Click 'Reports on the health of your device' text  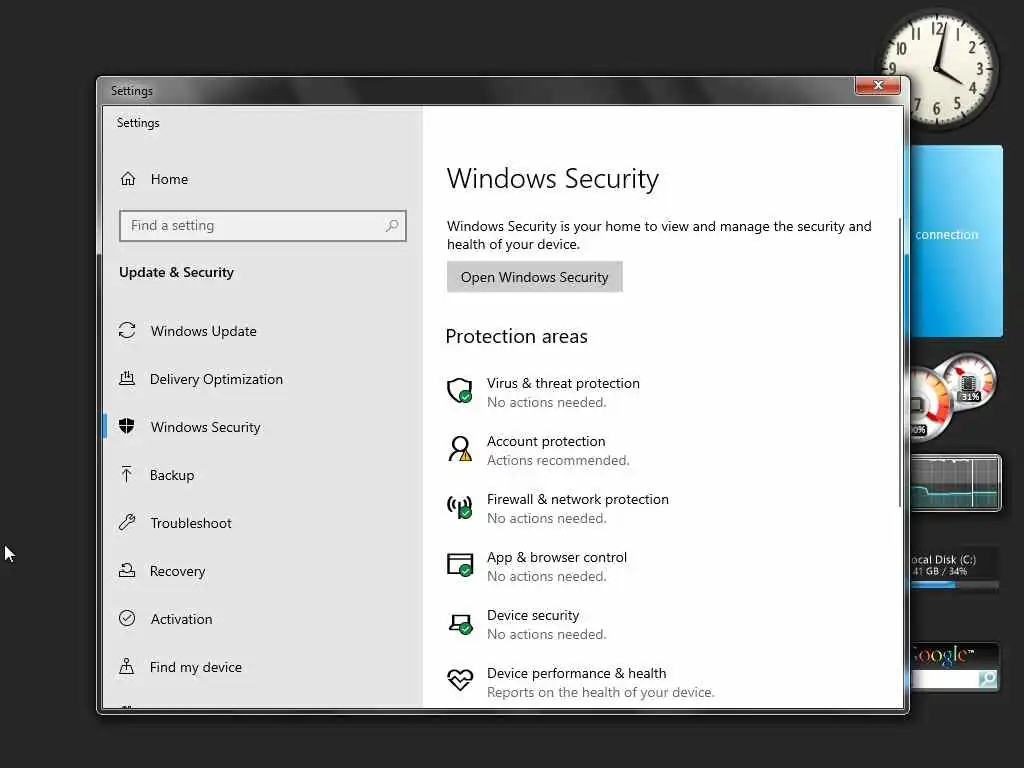click(601, 692)
